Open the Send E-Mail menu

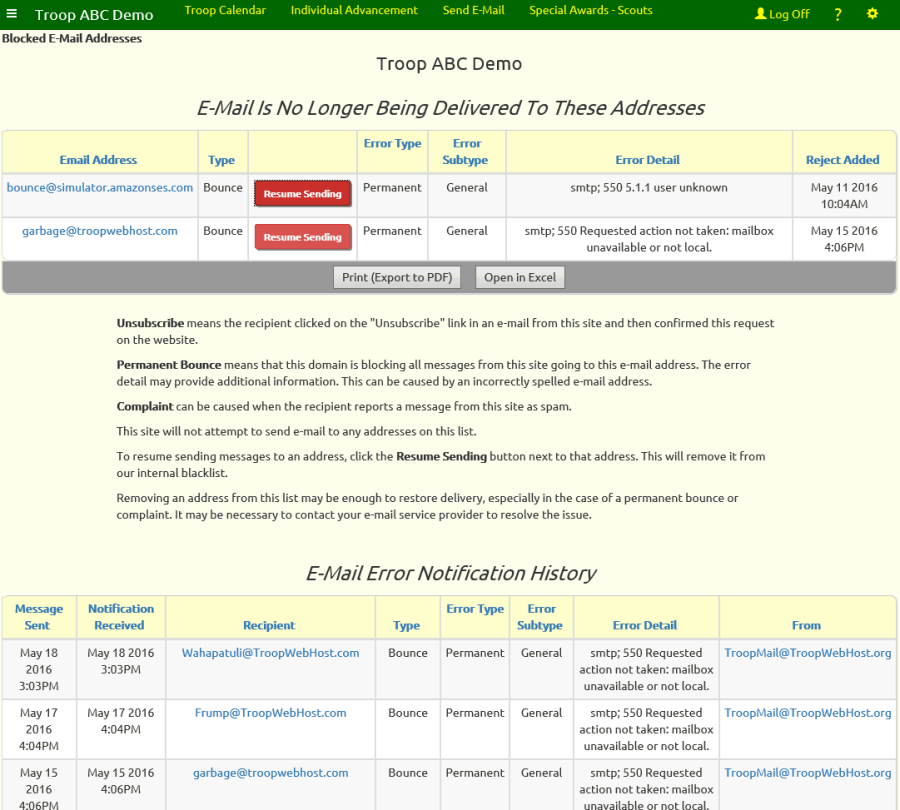[x=474, y=10]
